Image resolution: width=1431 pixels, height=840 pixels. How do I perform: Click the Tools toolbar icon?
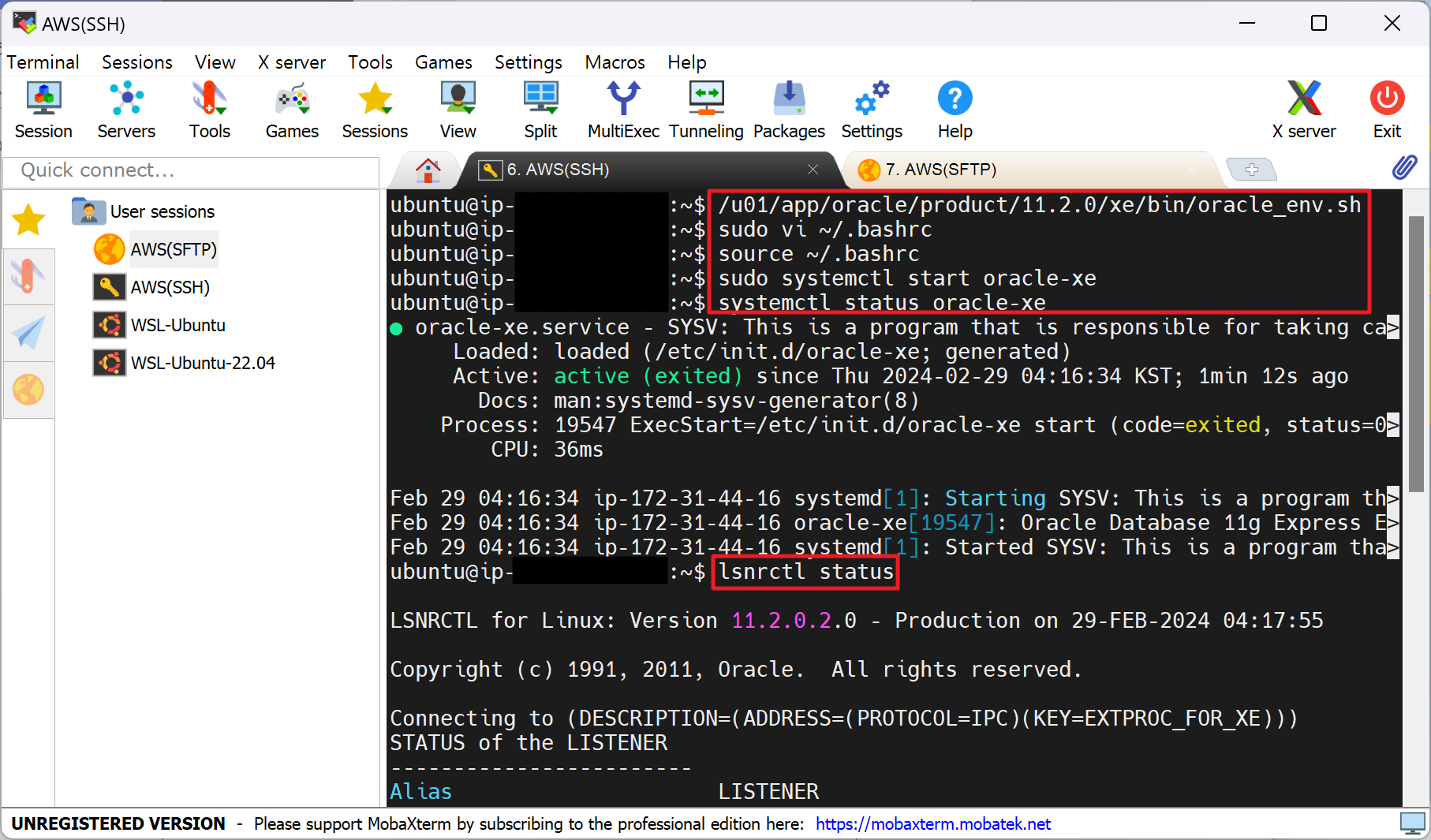click(x=209, y=110)
